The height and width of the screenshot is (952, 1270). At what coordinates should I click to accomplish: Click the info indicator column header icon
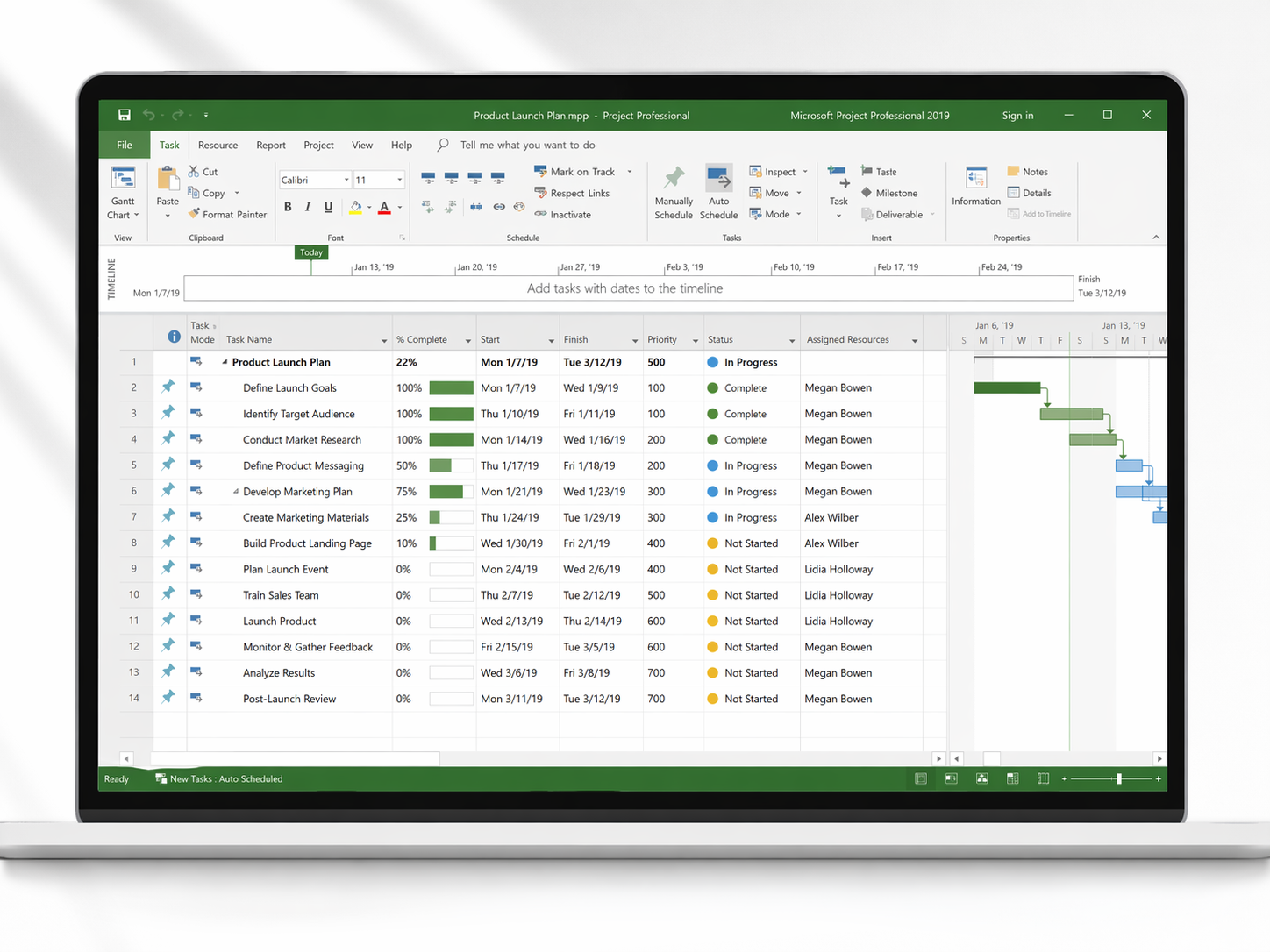(x=174, y=337)
